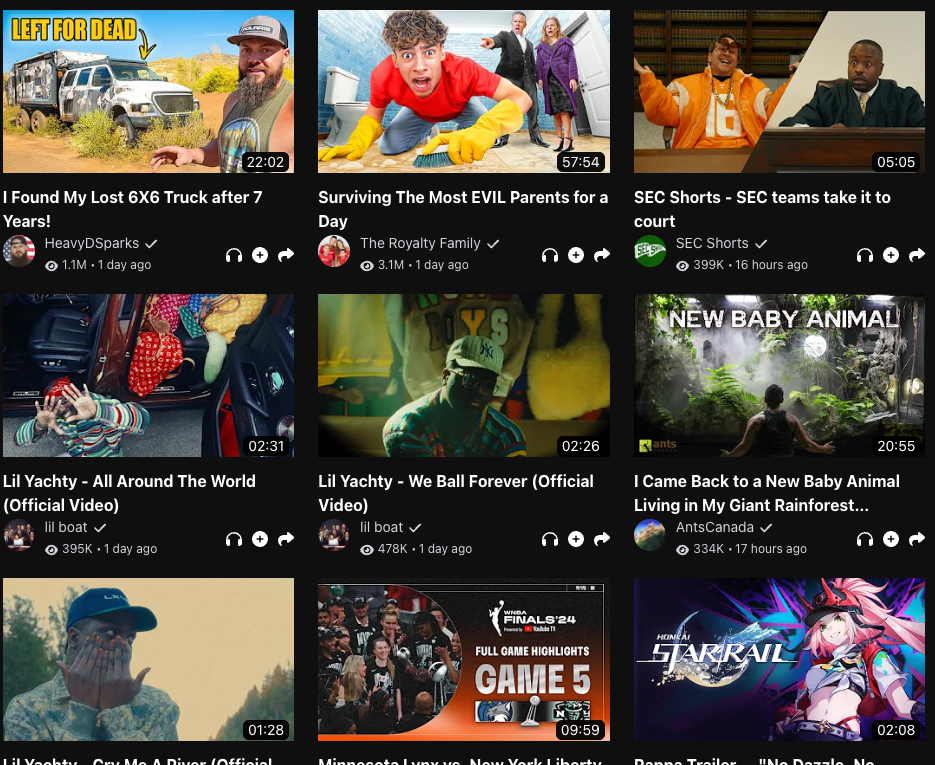Share Lil Yachty We Ball Forever video
The width and height of the screenshot is (935, 765).
coord(602,539)
